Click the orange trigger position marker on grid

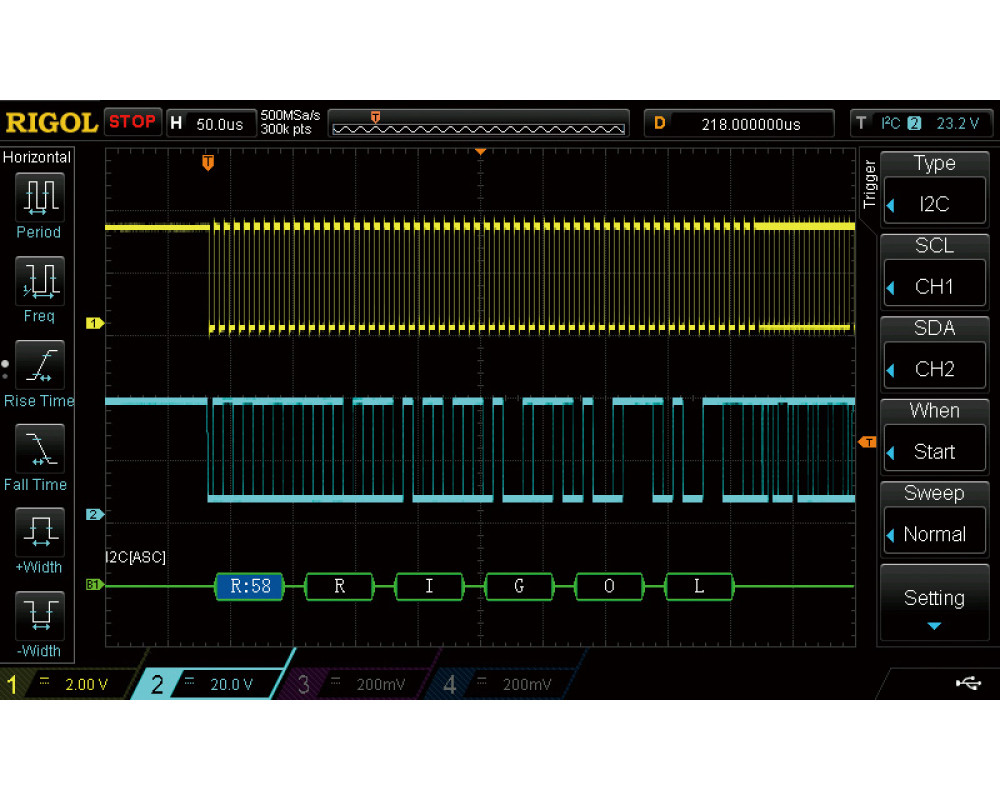[x=208, y=162]
